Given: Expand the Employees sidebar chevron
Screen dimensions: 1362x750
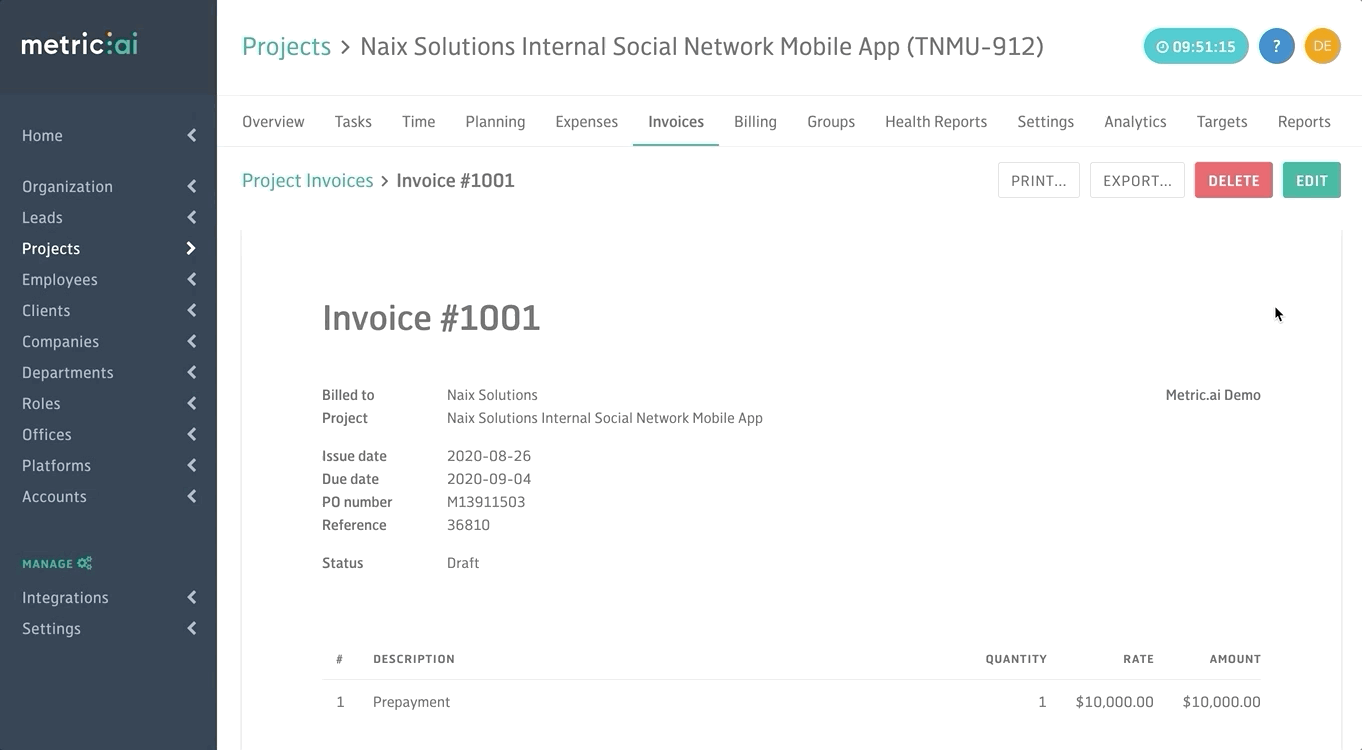Looking at the screenshot, I should pyautogui.click(x=191, y=279).
